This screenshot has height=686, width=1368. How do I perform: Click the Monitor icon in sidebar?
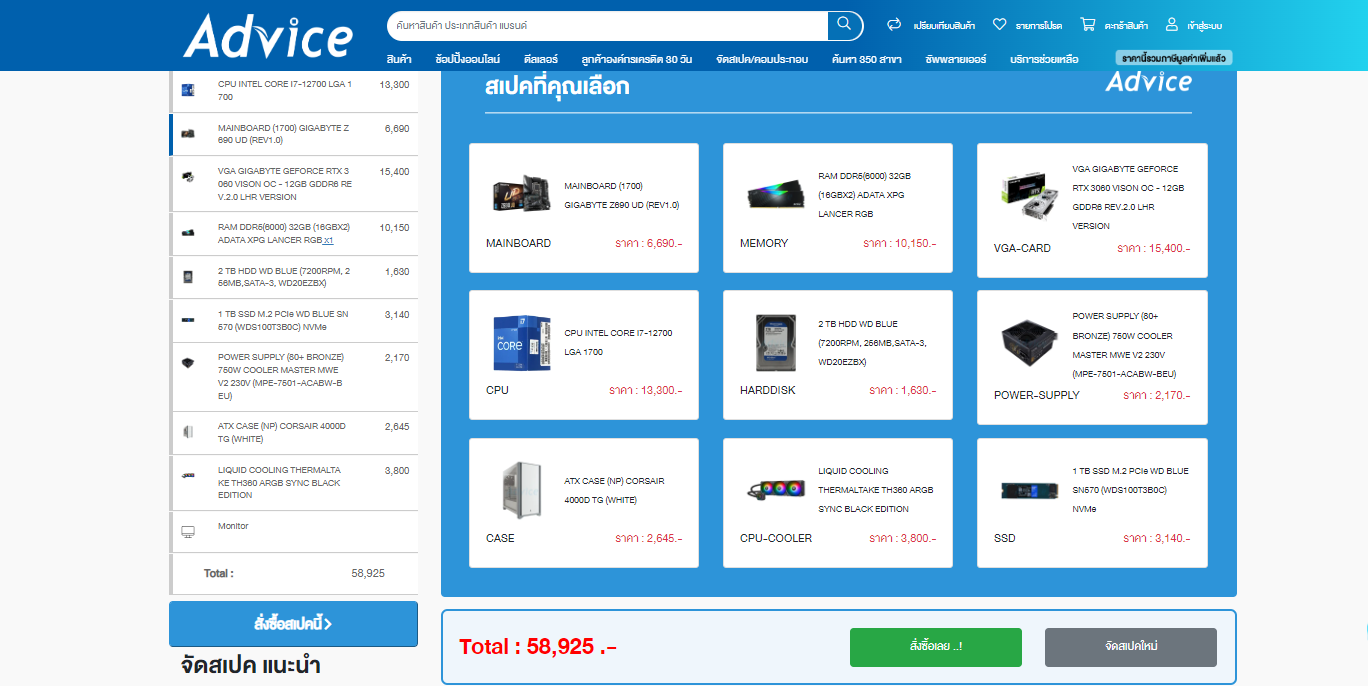187,532
